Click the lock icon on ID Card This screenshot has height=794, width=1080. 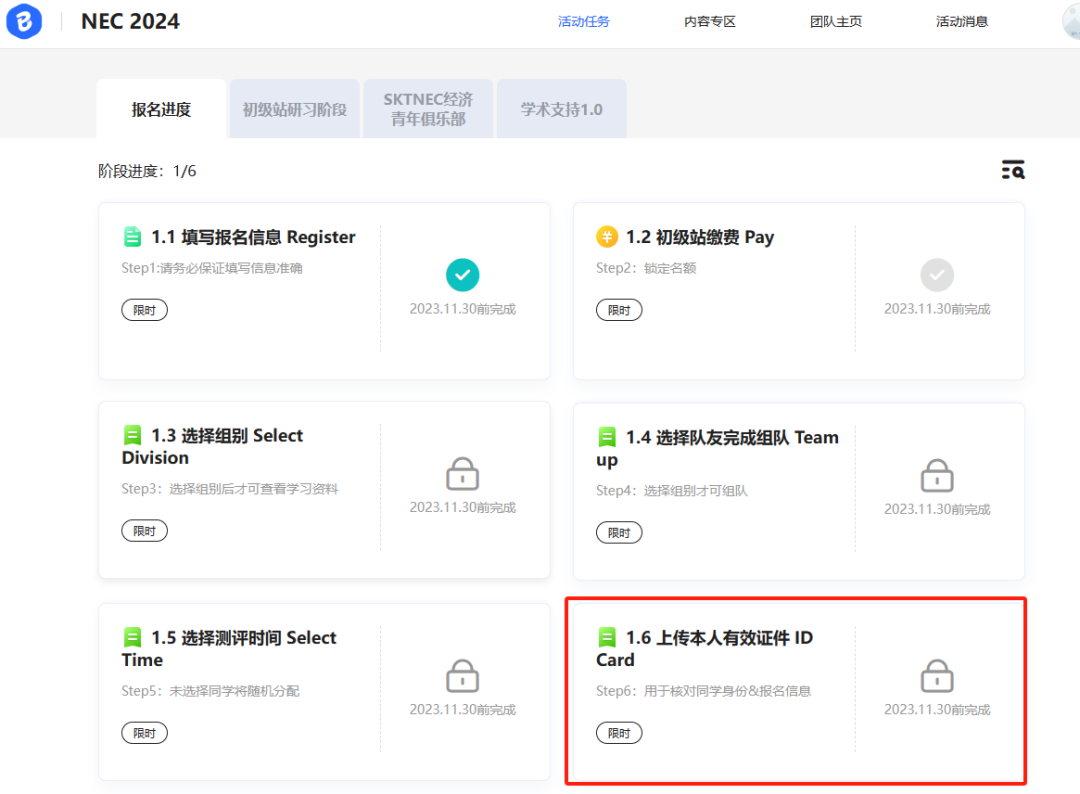point(937,676)
